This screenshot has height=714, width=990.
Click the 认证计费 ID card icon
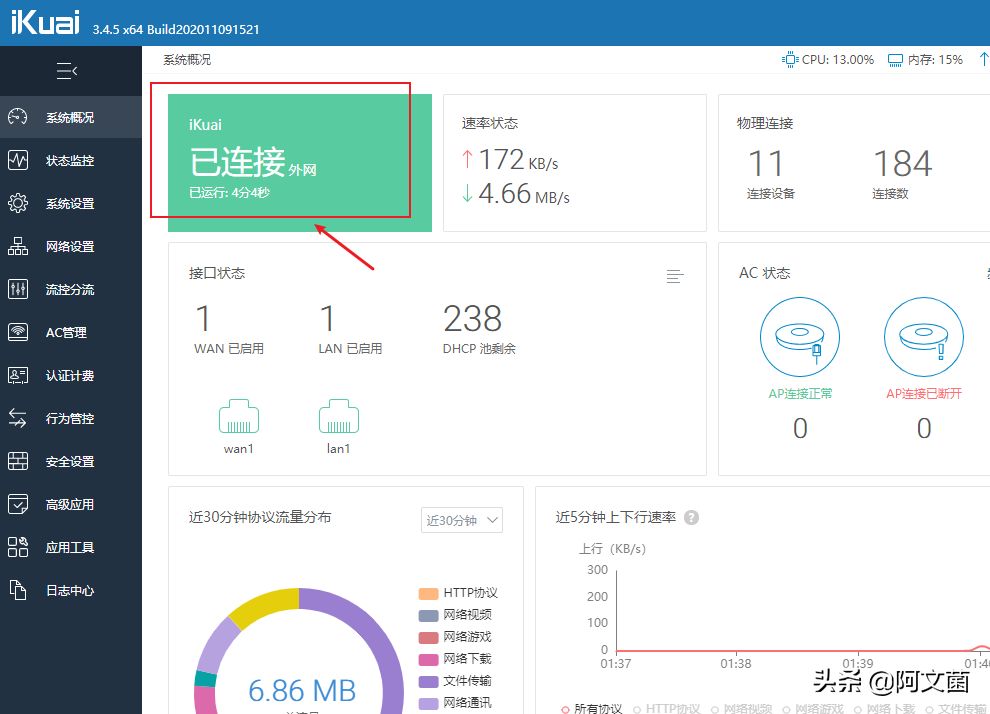pos(18,376)
